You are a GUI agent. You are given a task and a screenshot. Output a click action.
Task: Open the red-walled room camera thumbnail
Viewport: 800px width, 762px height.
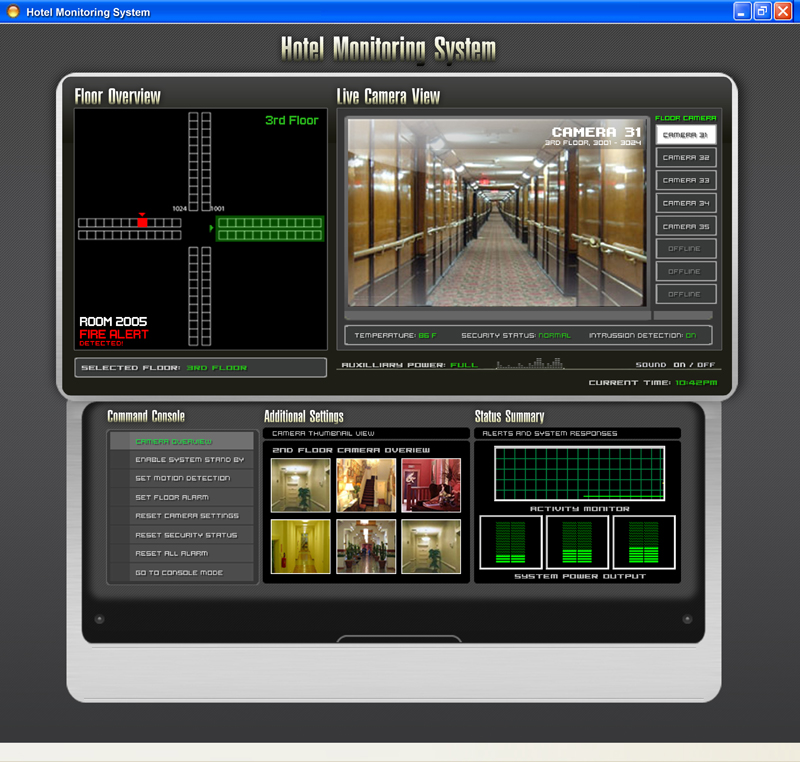pyautogui.click(x=431, y=485)
